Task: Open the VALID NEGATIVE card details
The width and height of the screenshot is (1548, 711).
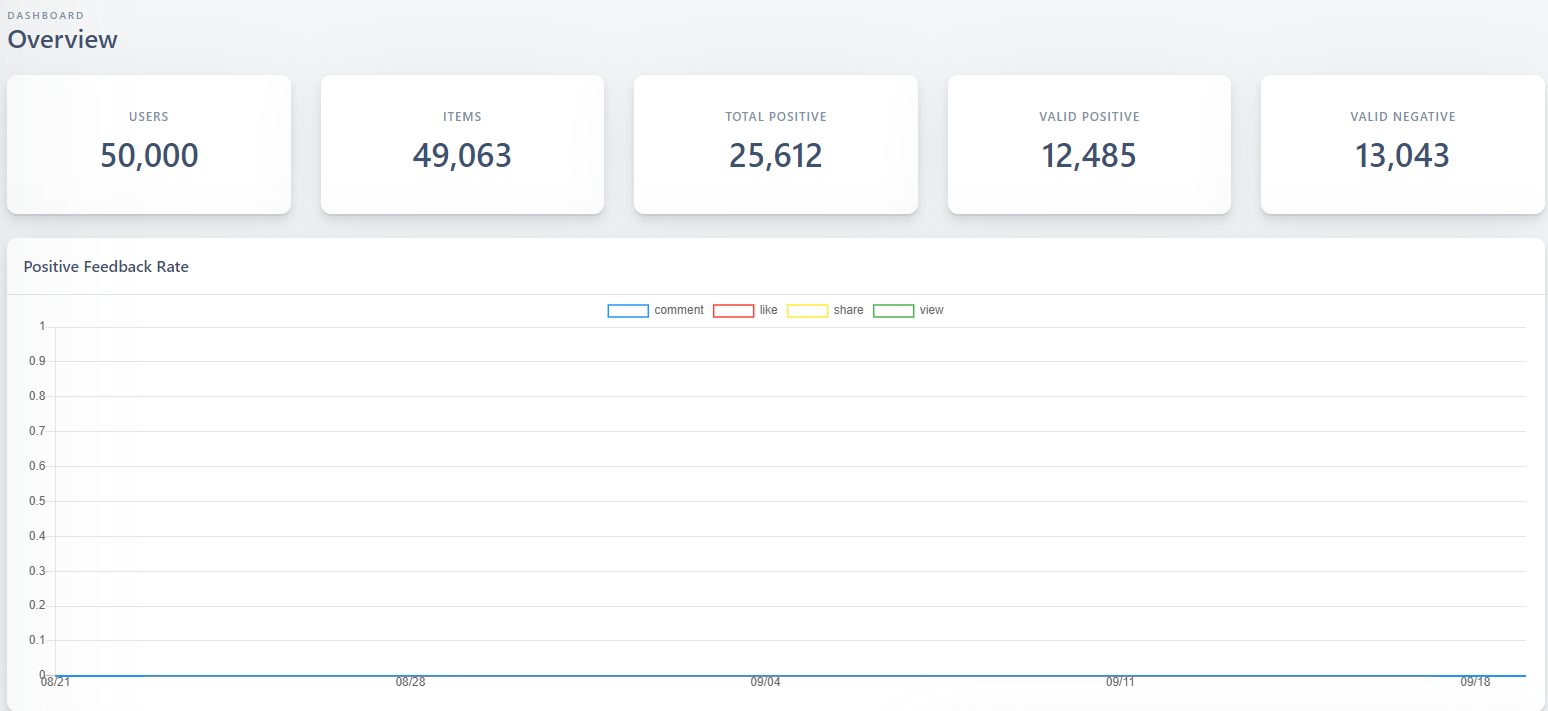Action: coord(1402,144)
